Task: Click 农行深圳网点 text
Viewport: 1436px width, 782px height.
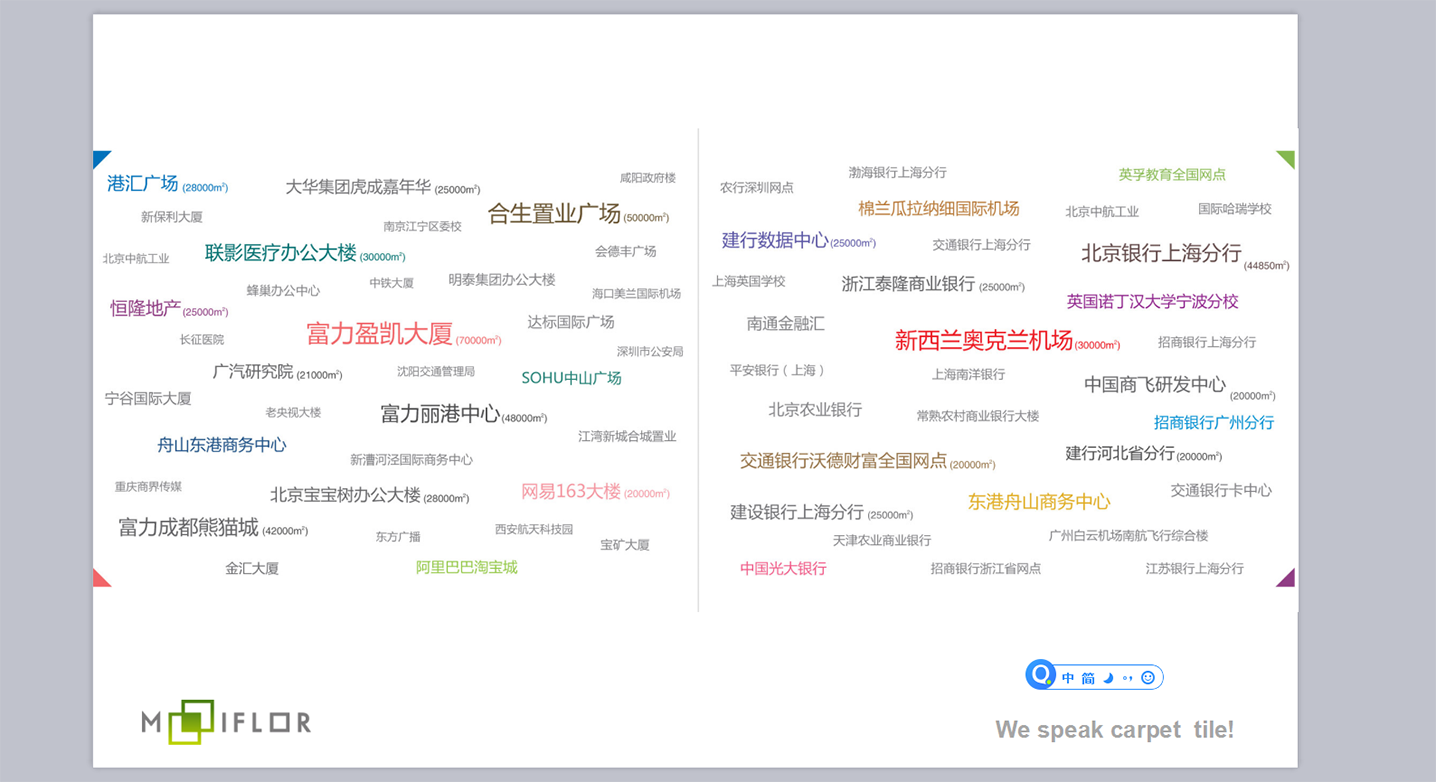Action: (x=757, y=188)
